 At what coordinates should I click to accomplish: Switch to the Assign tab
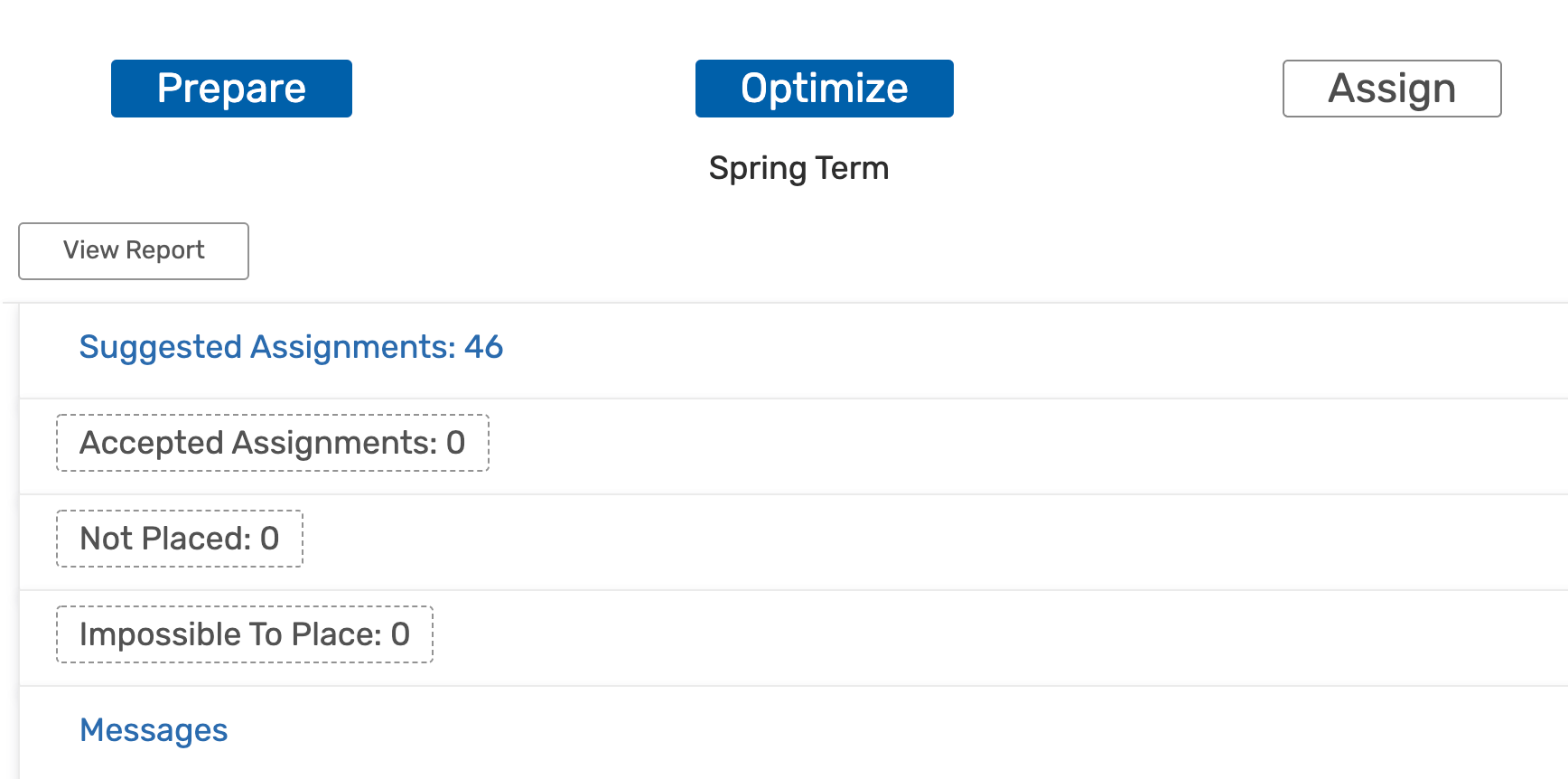click(1391, 89)
